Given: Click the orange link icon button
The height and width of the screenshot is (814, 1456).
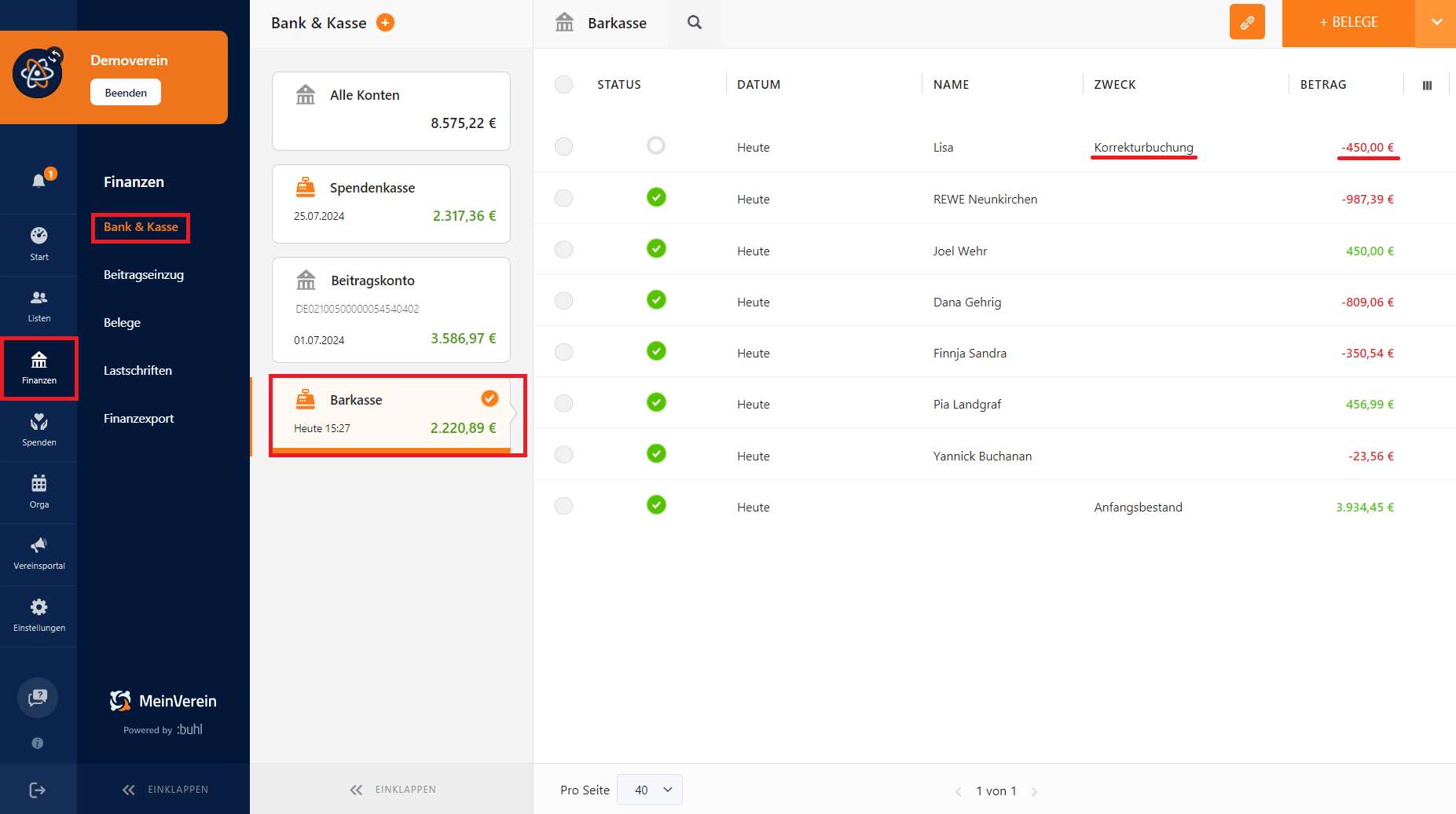Looking at the screenshot, I should coord(1247,22).
